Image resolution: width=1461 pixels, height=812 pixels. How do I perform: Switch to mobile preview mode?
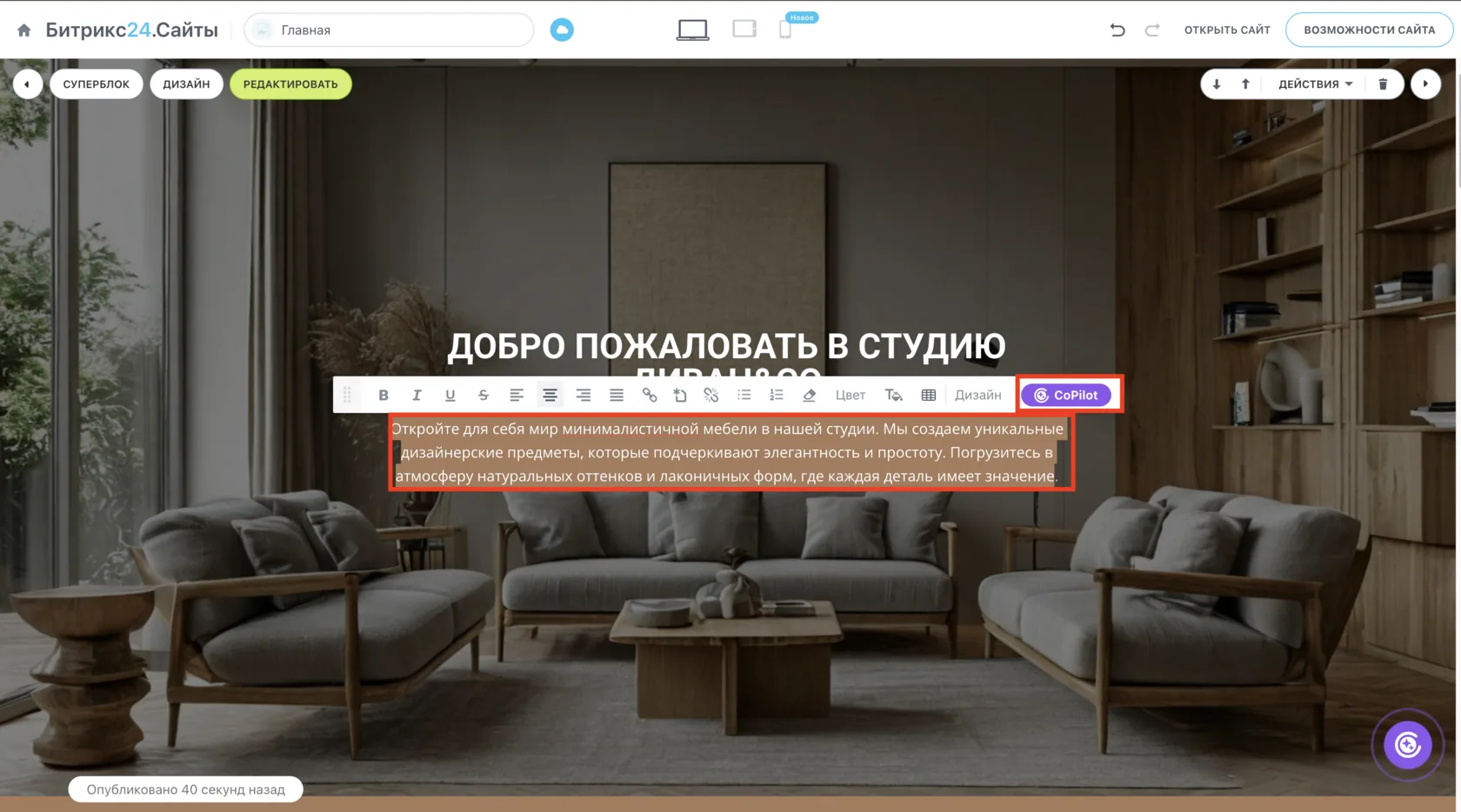785,30
